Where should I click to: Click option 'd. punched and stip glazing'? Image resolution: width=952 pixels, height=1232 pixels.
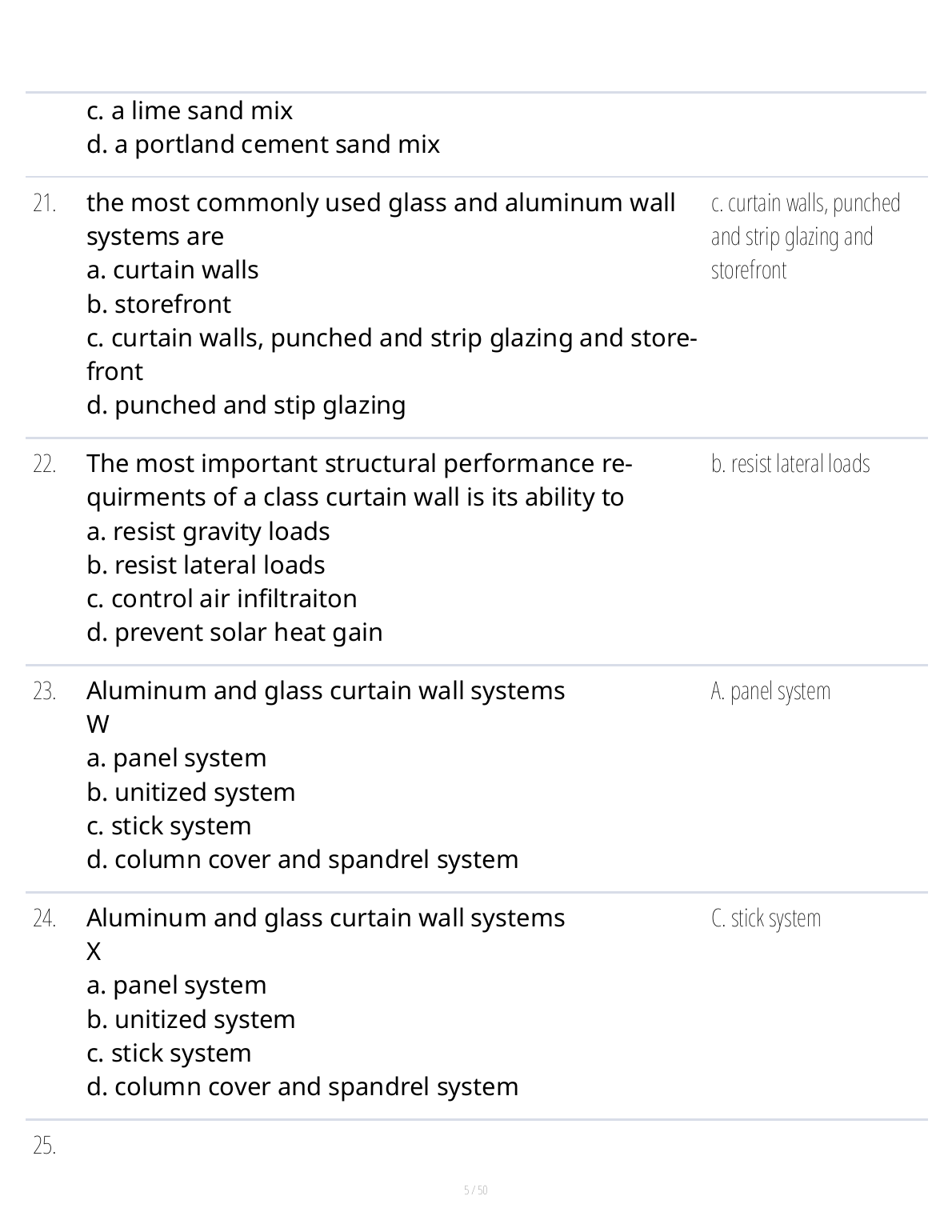(x=246, y=406)
